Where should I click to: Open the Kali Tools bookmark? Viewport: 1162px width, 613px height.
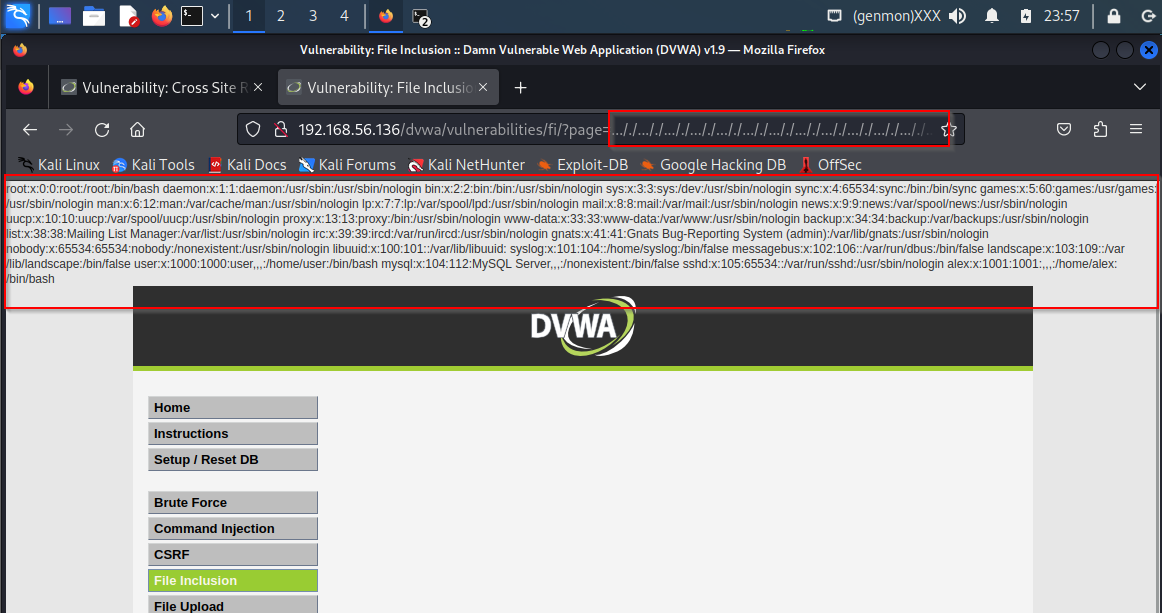click(153, 165)
